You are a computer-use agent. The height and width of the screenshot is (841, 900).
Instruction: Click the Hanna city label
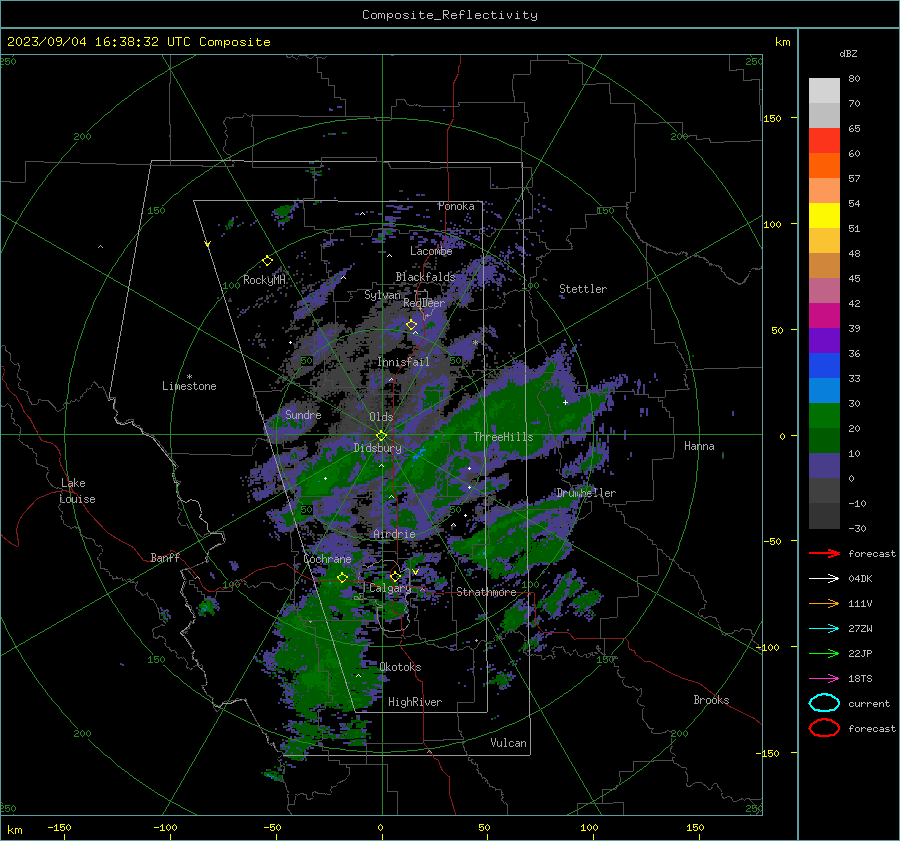pyautogui.click(x=699, y=446)
